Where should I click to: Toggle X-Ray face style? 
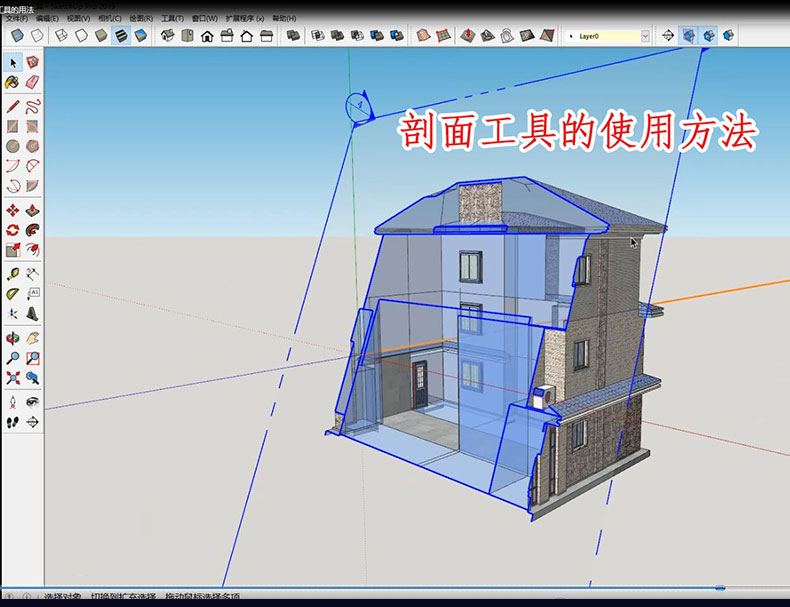coord(16,36)
